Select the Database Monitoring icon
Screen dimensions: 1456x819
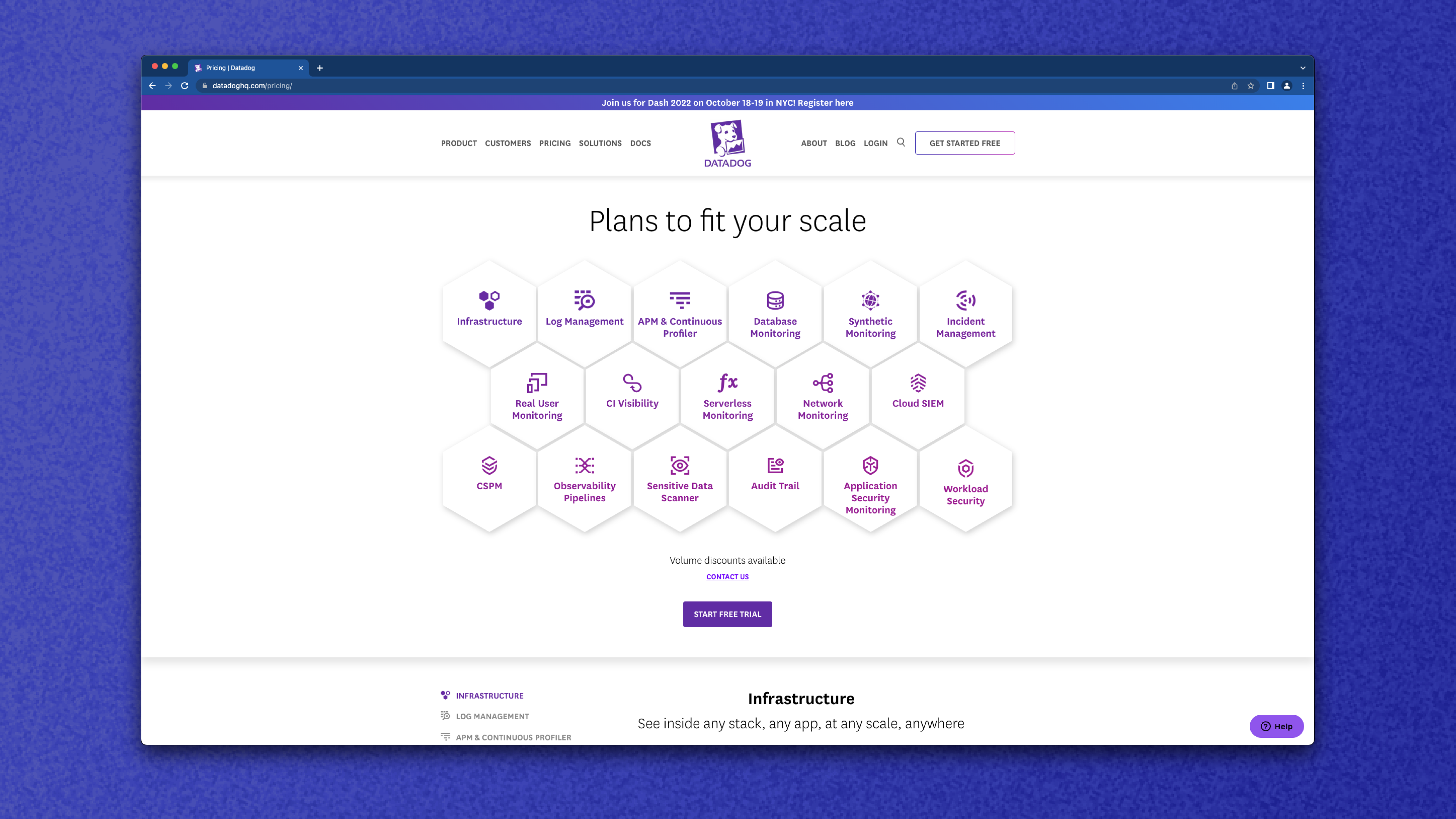(x=775, y=301)
